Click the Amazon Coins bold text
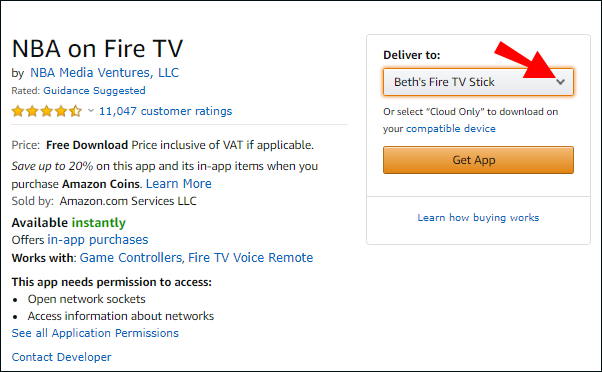The height and width of the screenshot is (372, 602). (x=101, y=184)
